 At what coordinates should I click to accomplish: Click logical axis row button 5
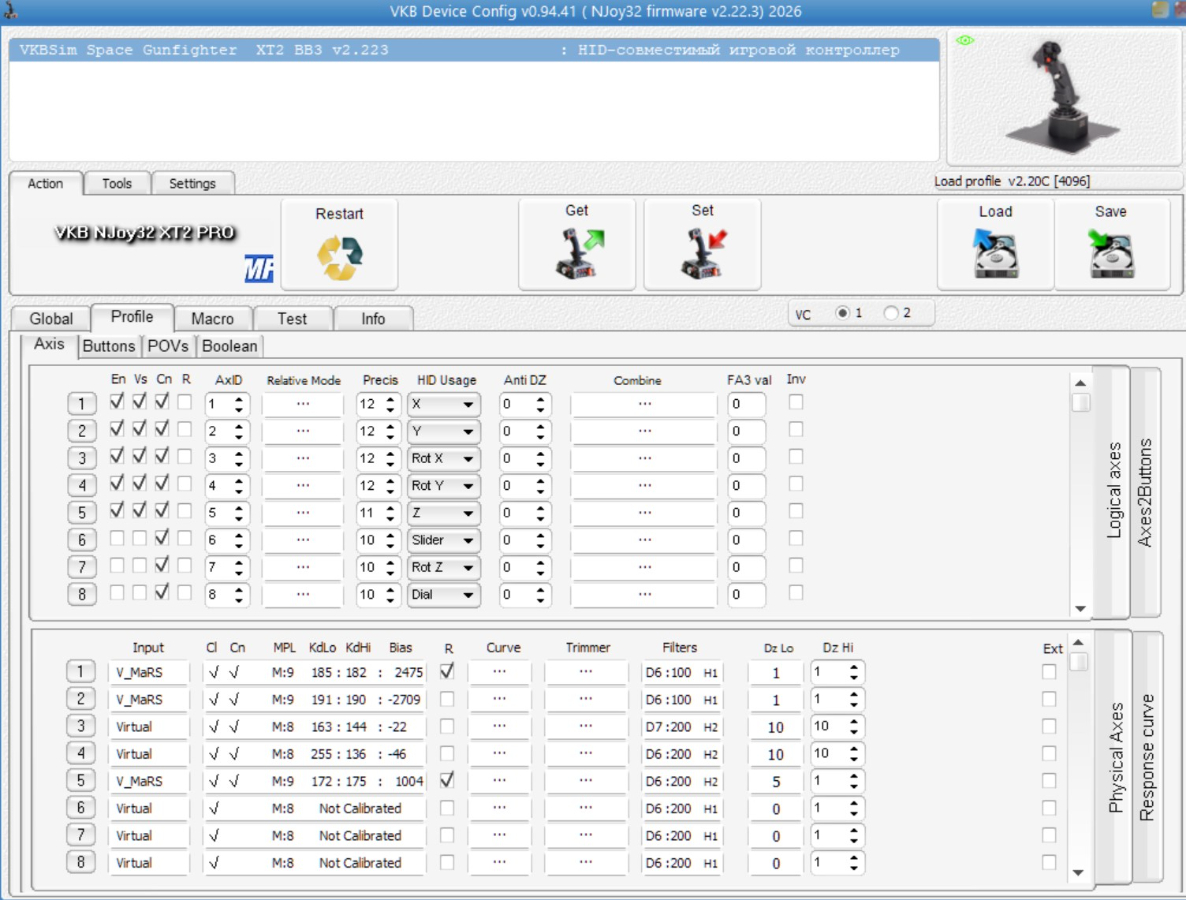[82, 513]
